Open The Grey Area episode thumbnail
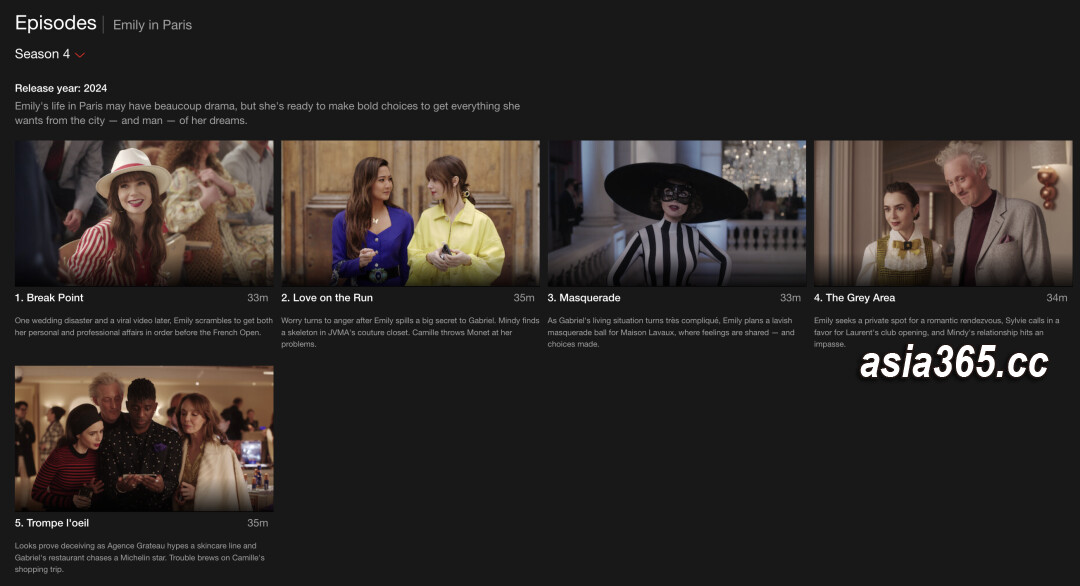1080x586 pixels. [x=943, y=213]
